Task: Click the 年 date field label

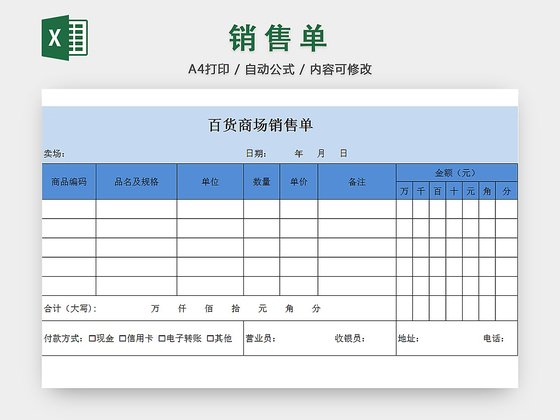Action: (x=299, y=154)
